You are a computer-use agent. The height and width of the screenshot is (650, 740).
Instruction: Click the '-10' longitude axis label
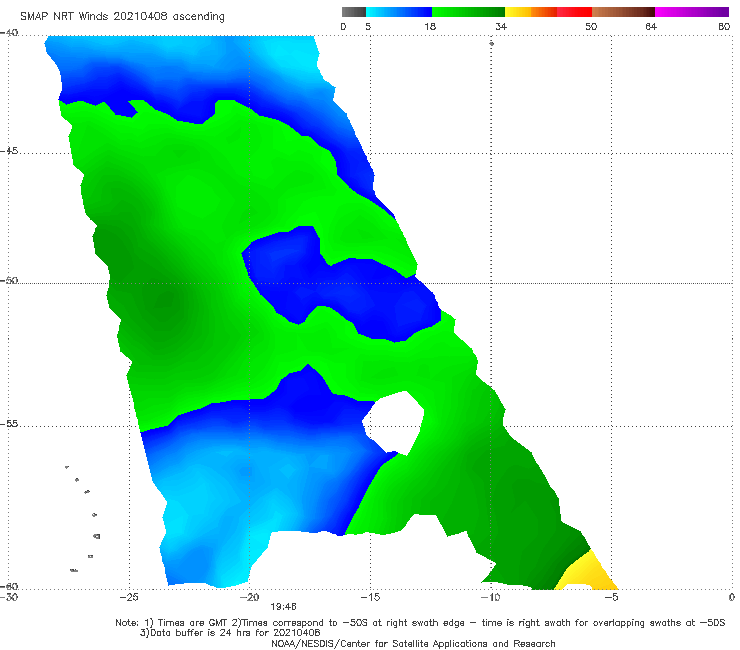pyautogui.click(x=490, y=597)
